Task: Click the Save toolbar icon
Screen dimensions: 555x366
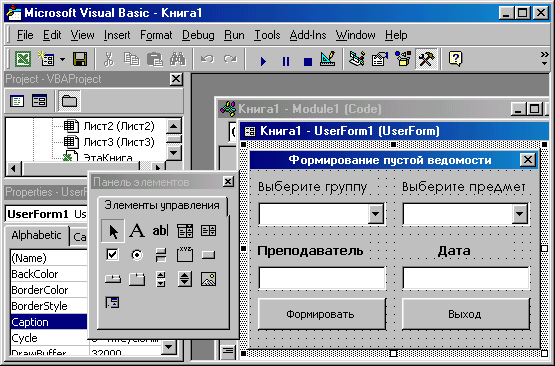Action: 80,59
